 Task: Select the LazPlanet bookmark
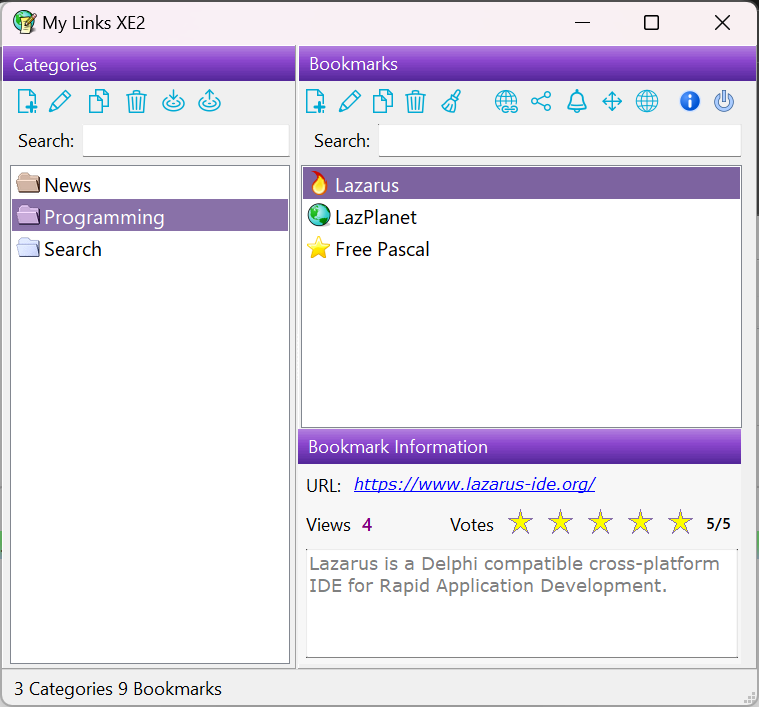tap(522, 216)
